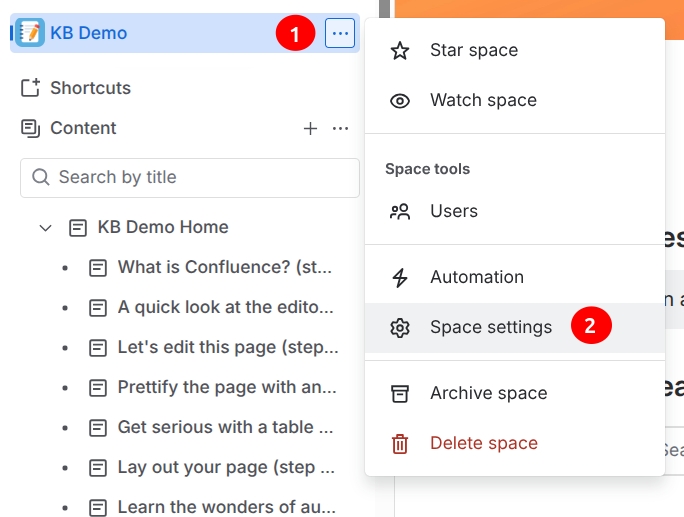Click page icon beside Get serious with a table
Screen dimensions: 684x517
click(98, 428)
